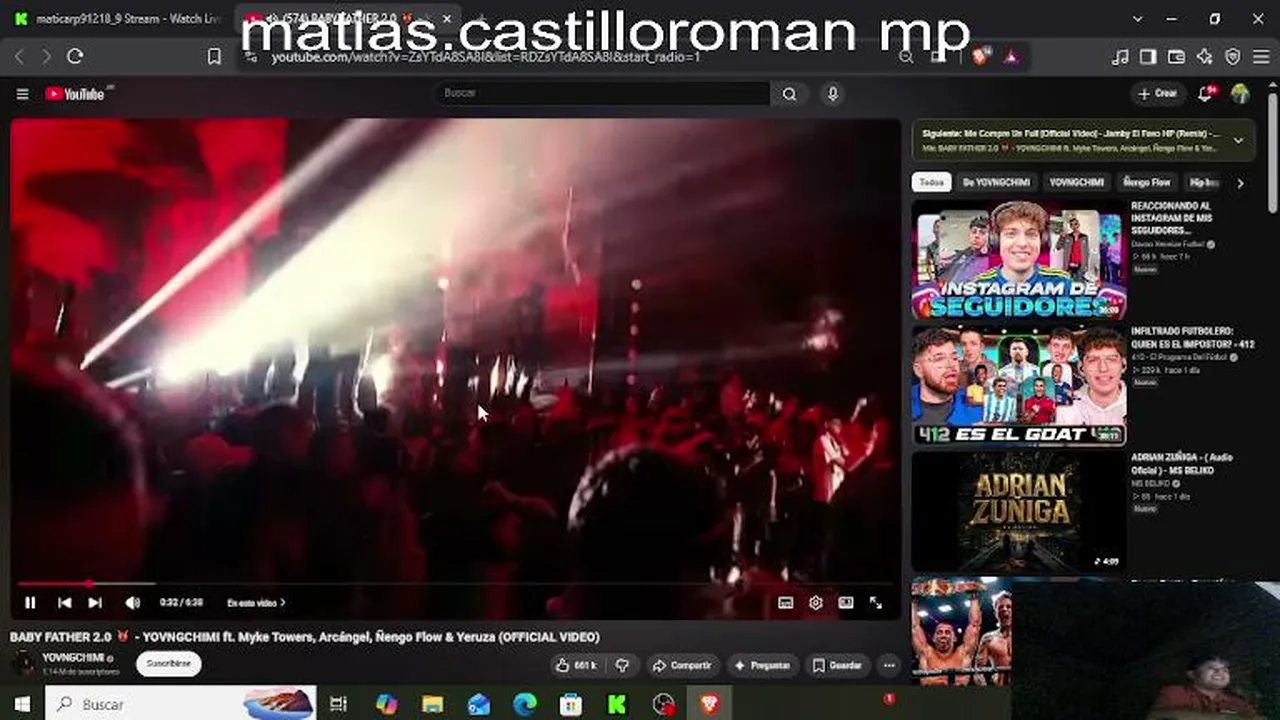Pause the playing video

pos(30,603)
